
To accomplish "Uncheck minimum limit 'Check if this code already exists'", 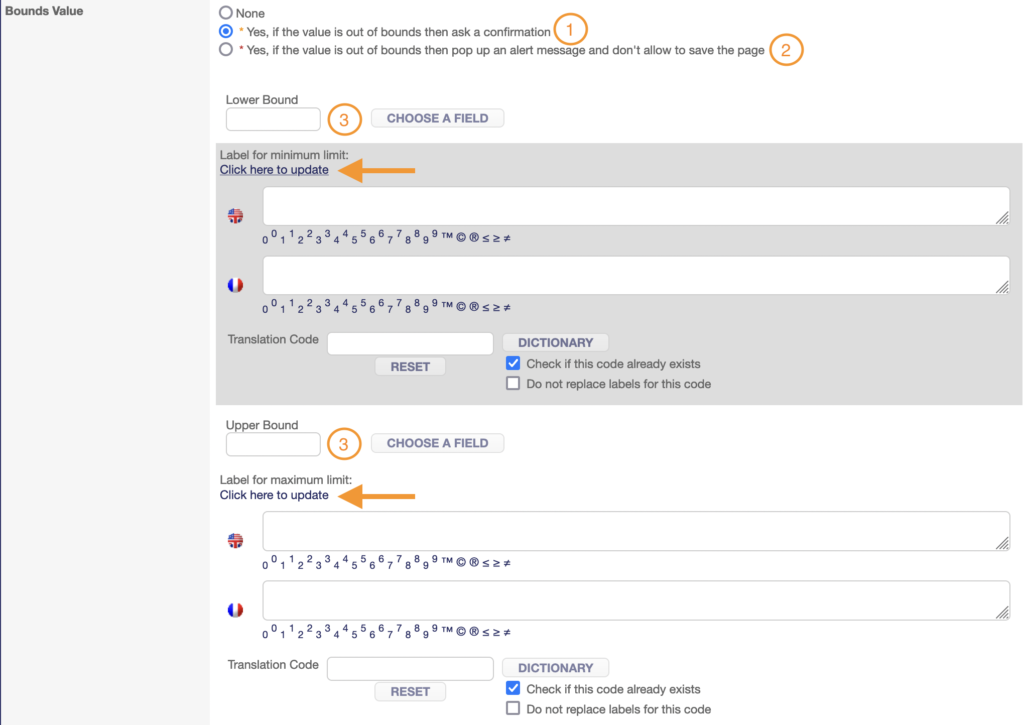I will [513, 364].
